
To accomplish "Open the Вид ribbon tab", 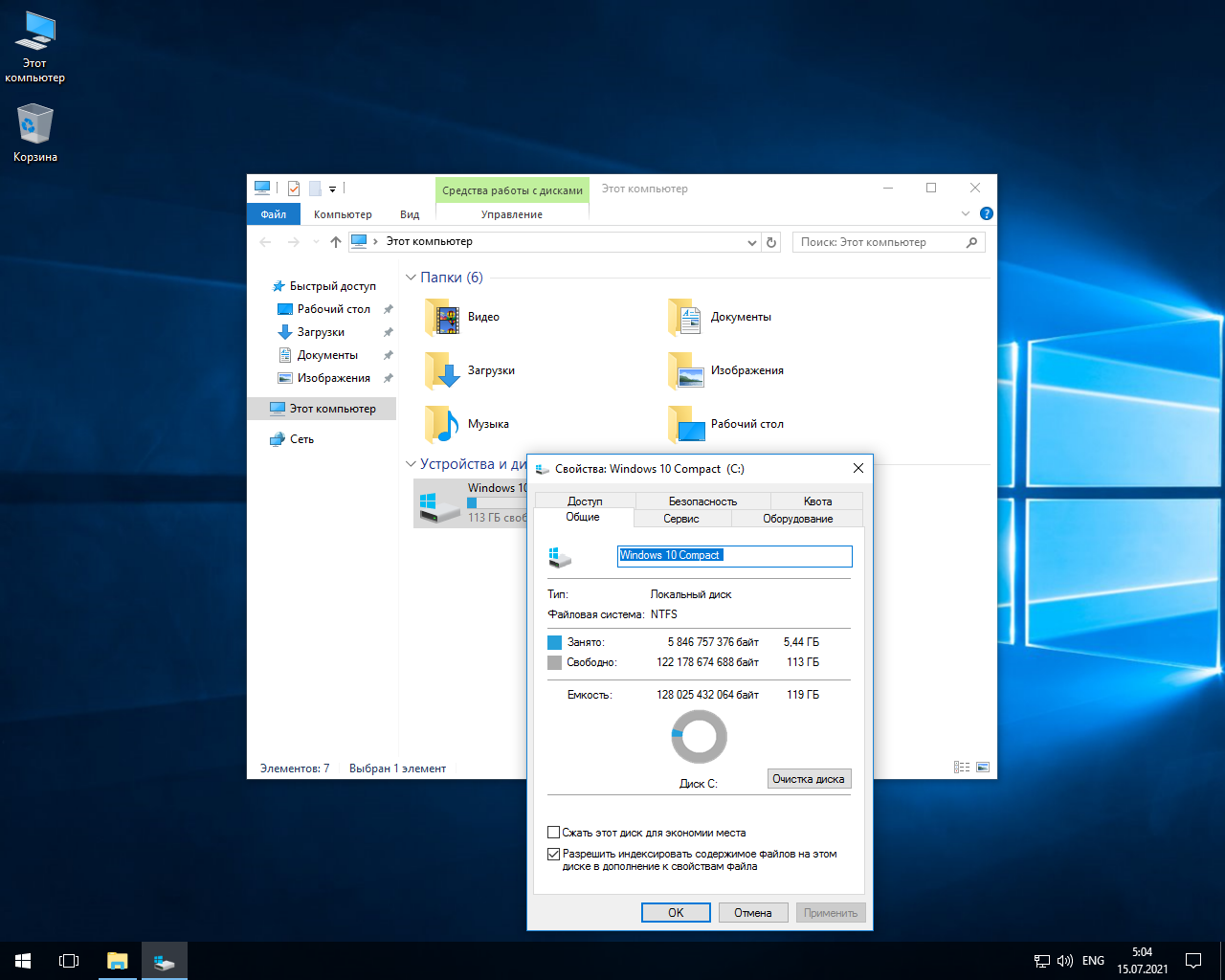I will (x=410, y=214).
